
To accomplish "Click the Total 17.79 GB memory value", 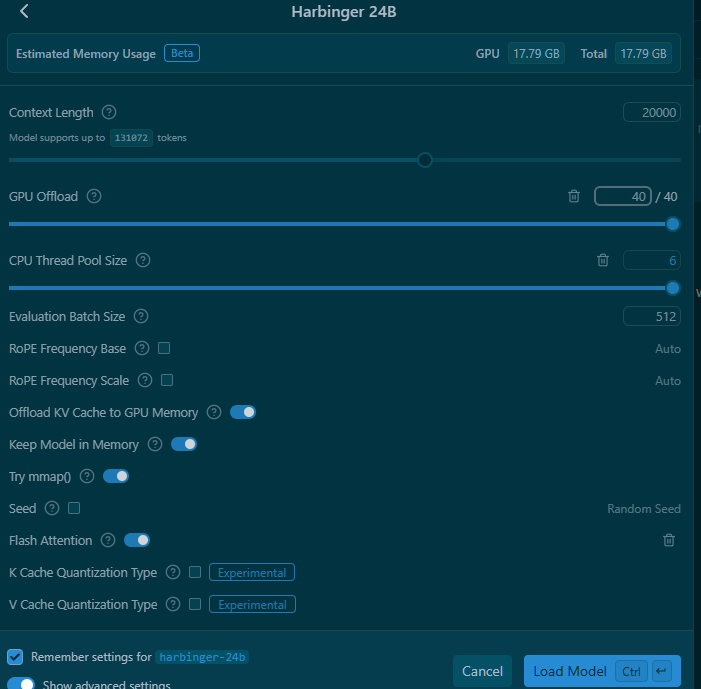I will [x=643, y=54].
